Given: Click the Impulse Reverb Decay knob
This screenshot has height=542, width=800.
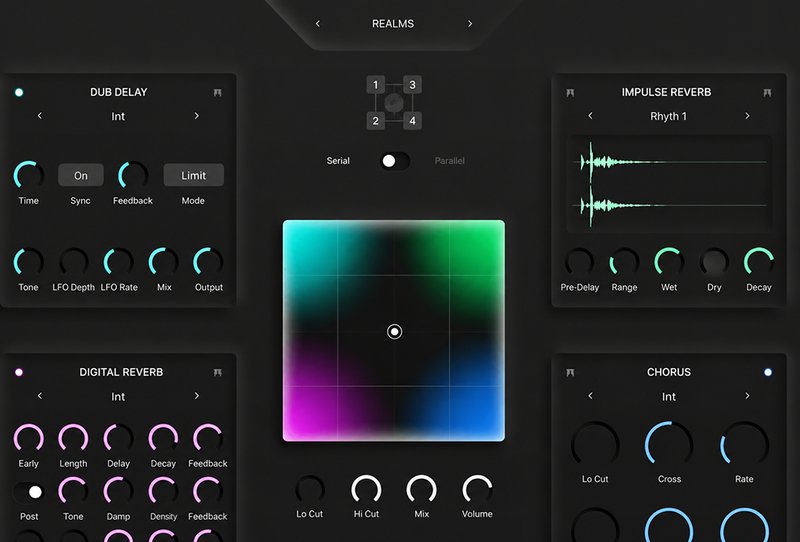Looking at the screenshot, I should (759, 262).
